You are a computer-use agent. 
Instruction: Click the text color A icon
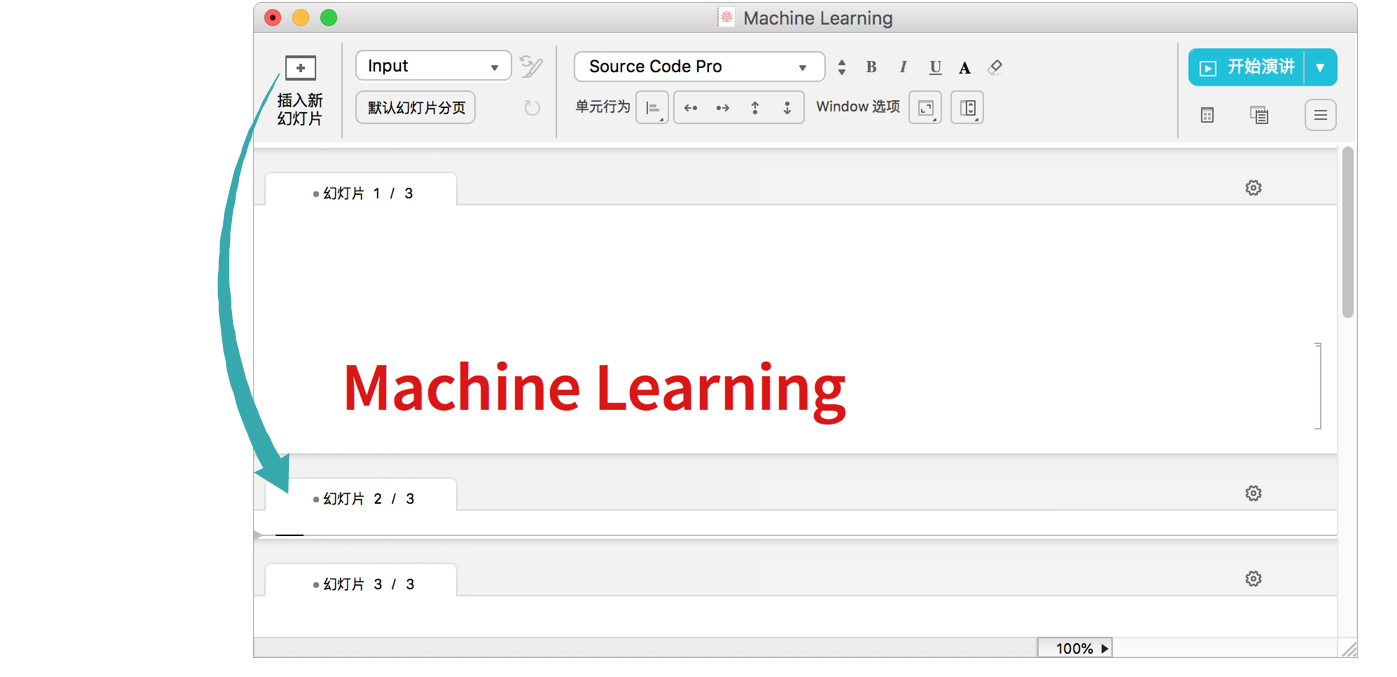click(965, 68)
